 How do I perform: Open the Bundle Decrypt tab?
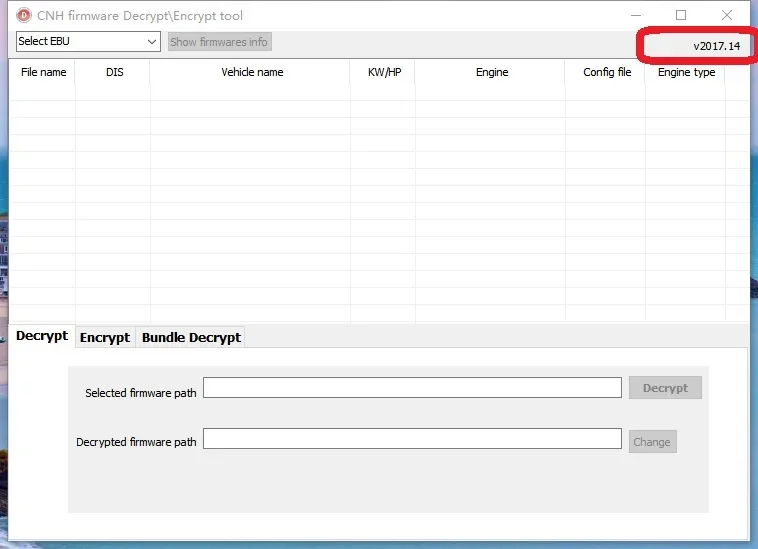click(x=191, y=337)
